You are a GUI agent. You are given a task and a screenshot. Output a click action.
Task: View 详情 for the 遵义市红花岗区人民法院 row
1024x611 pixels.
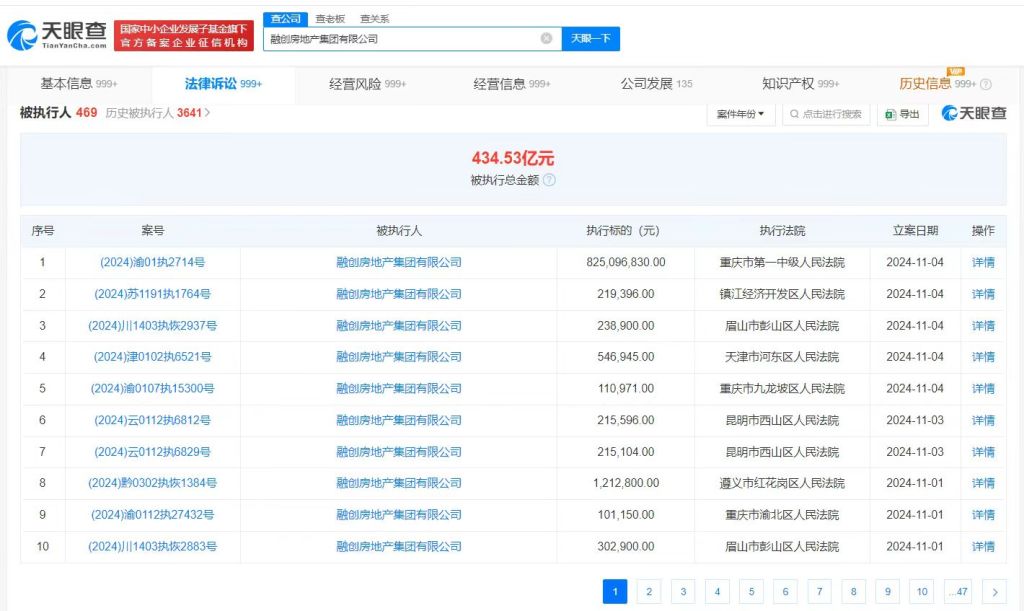(983, 483)
